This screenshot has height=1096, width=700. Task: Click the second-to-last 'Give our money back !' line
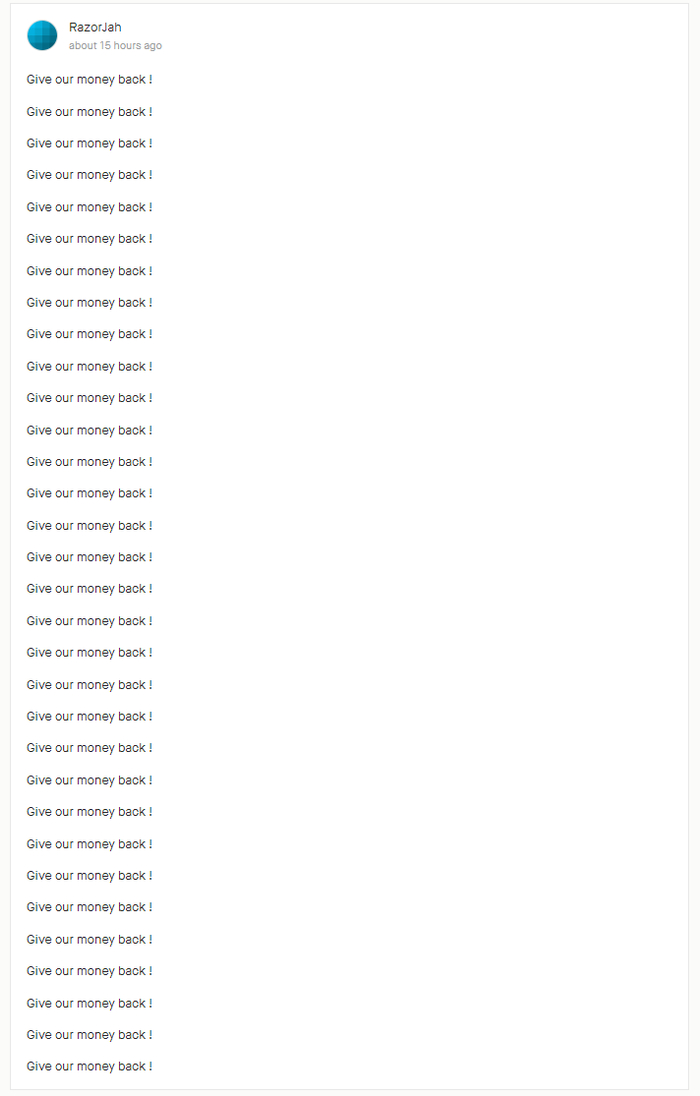coord(90,1034)
